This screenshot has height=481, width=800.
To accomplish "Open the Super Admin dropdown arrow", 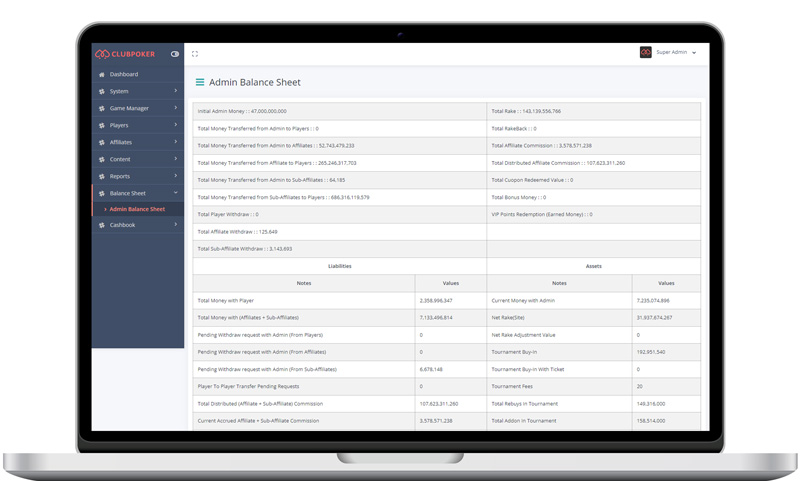I will click(x=694, y=53).
